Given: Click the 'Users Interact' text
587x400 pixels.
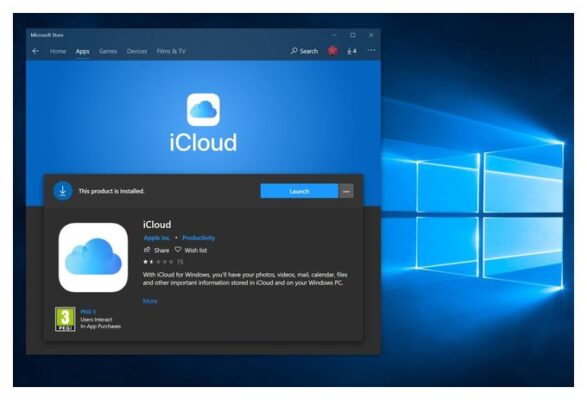Looking at the screenshot, I should point(96,319).
